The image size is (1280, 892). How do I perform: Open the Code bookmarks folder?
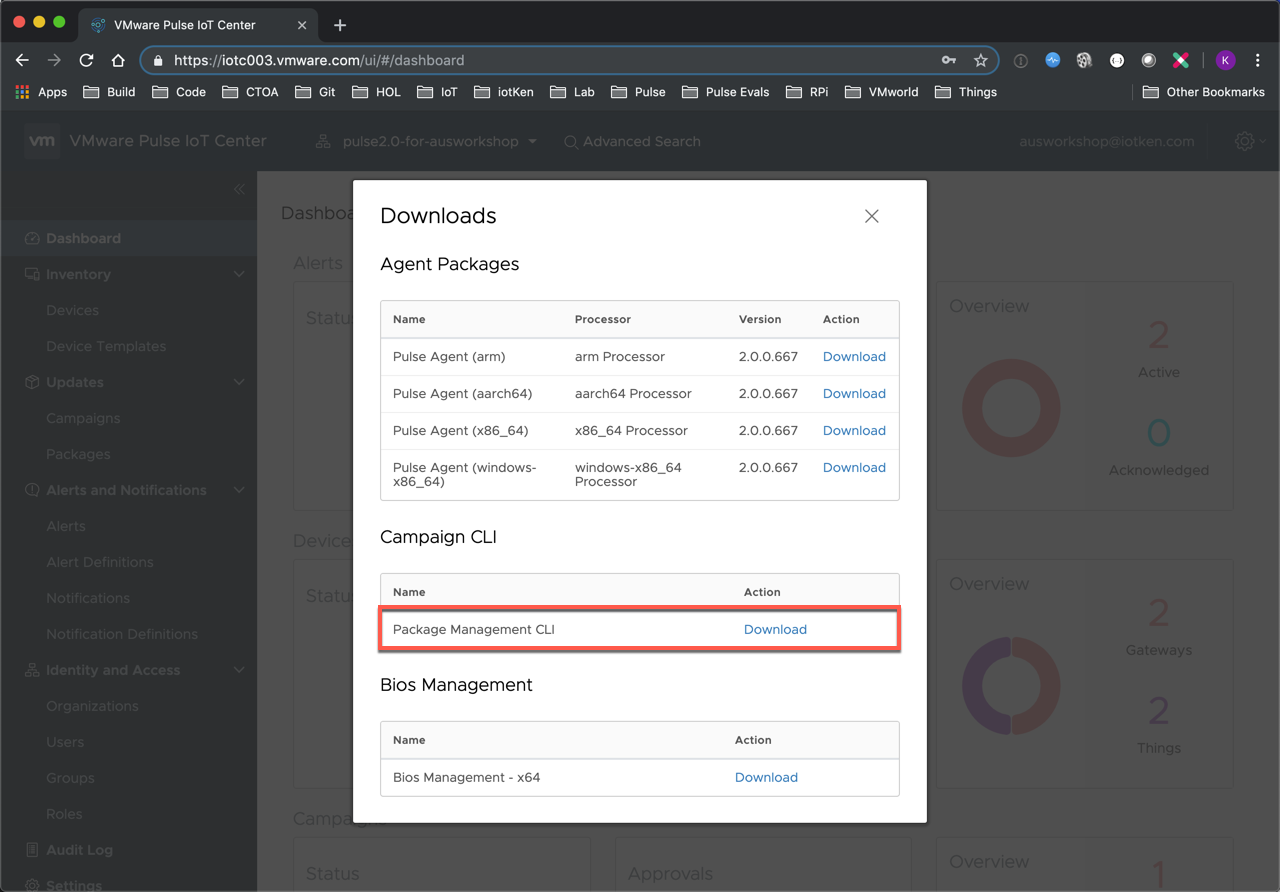pyautogui.click(x=179, y=92)
